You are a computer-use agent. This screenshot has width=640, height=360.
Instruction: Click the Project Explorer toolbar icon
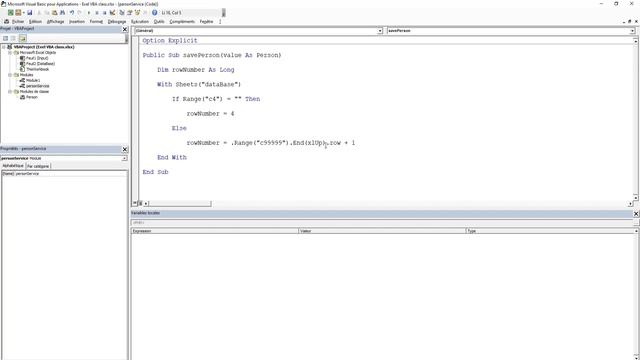click(122, 13)
